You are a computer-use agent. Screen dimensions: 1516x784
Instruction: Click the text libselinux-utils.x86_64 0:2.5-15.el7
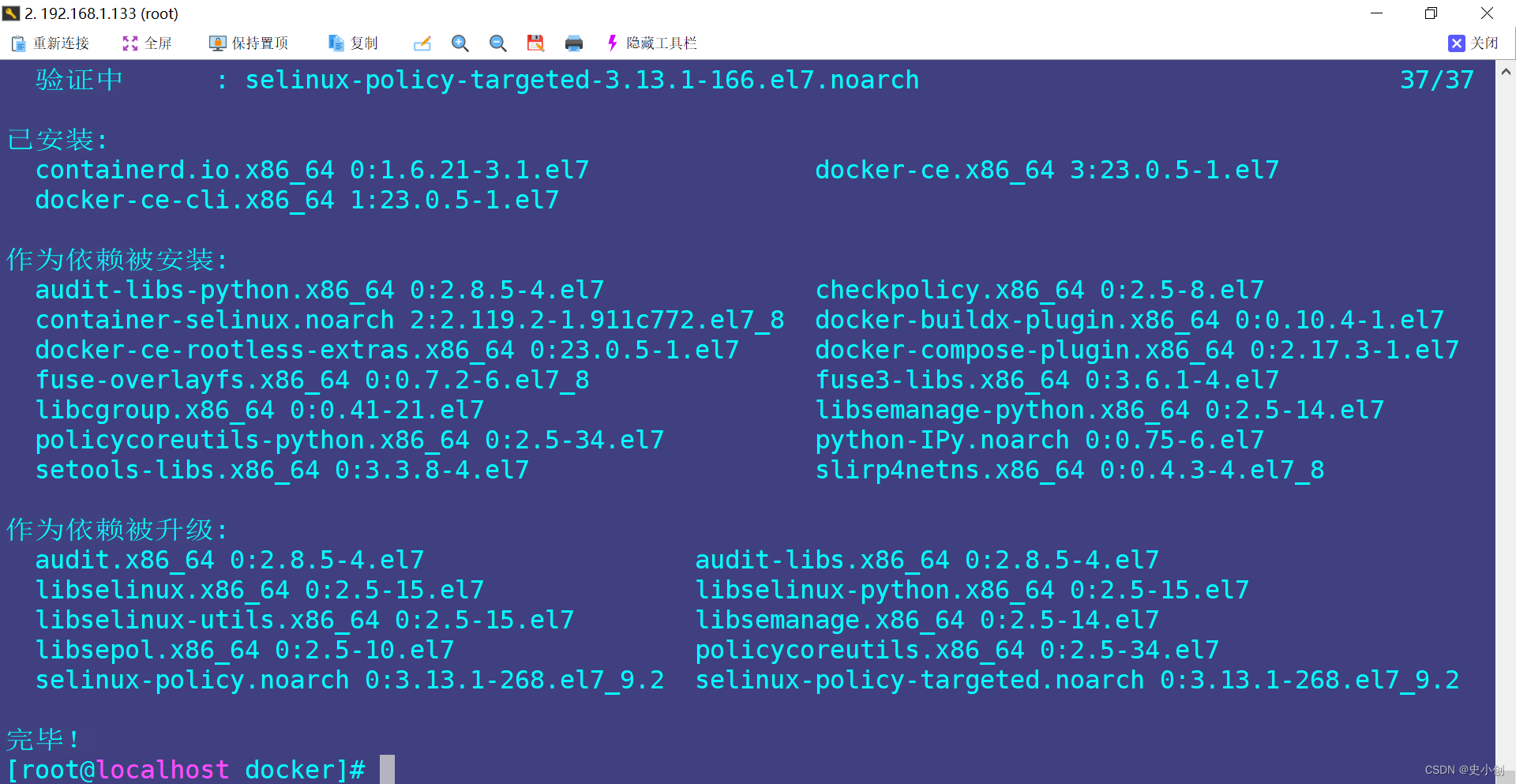pos(305,620)
